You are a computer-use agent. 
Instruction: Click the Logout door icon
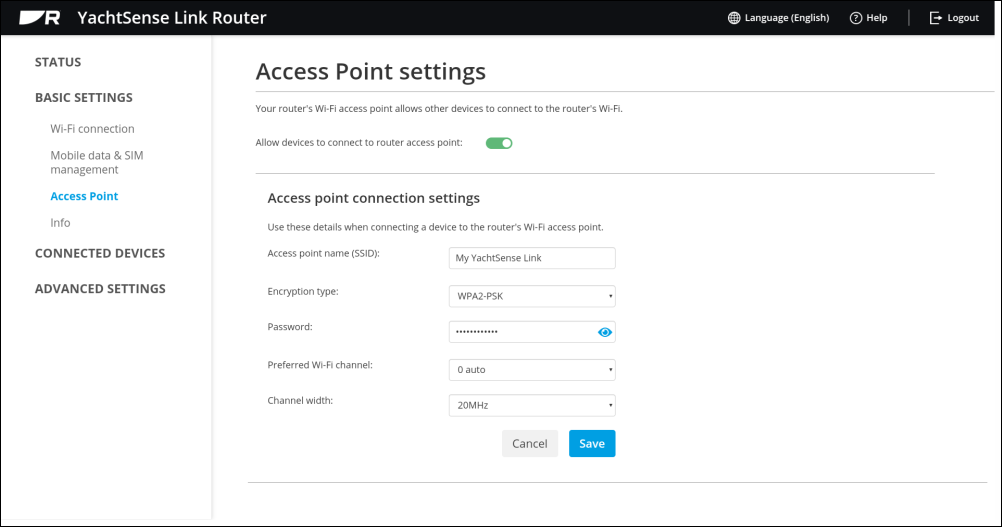(936, 18)
